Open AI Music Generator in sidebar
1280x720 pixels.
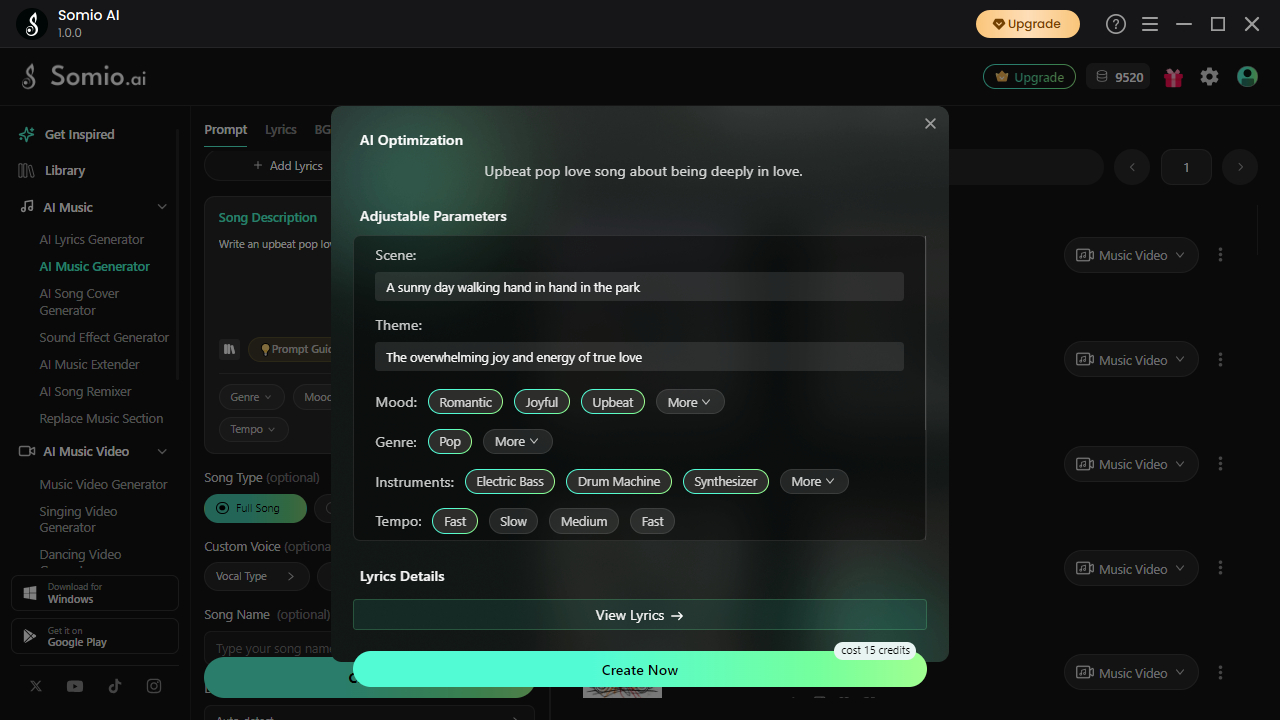point(95,266)
